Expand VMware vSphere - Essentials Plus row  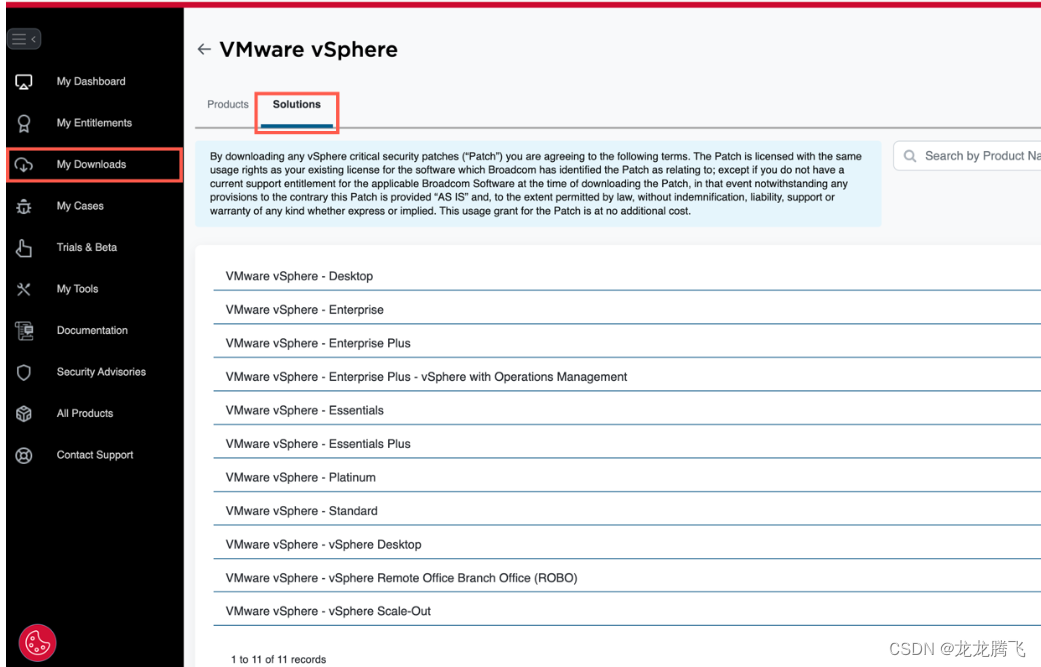click(627, 444)
